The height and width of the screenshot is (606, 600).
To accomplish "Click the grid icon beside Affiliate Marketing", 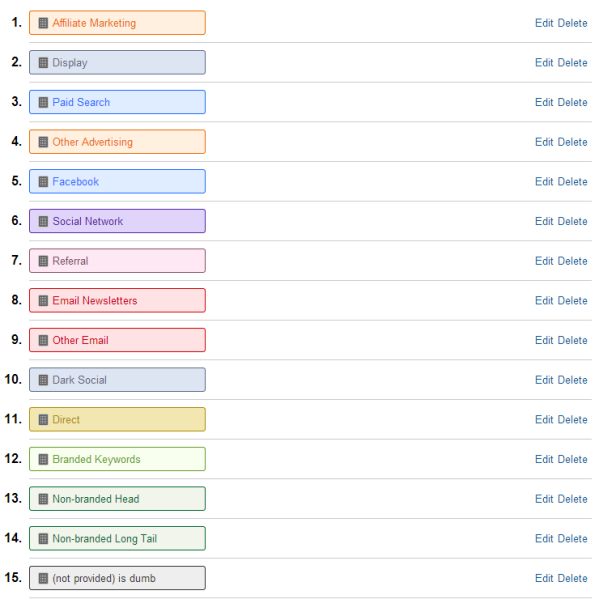I will click(43, 23).
